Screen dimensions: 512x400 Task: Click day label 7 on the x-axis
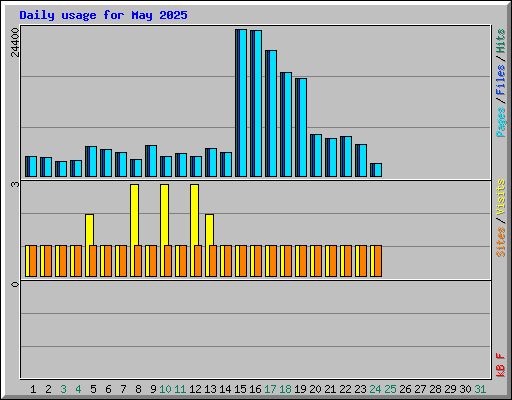pos(123,389)
